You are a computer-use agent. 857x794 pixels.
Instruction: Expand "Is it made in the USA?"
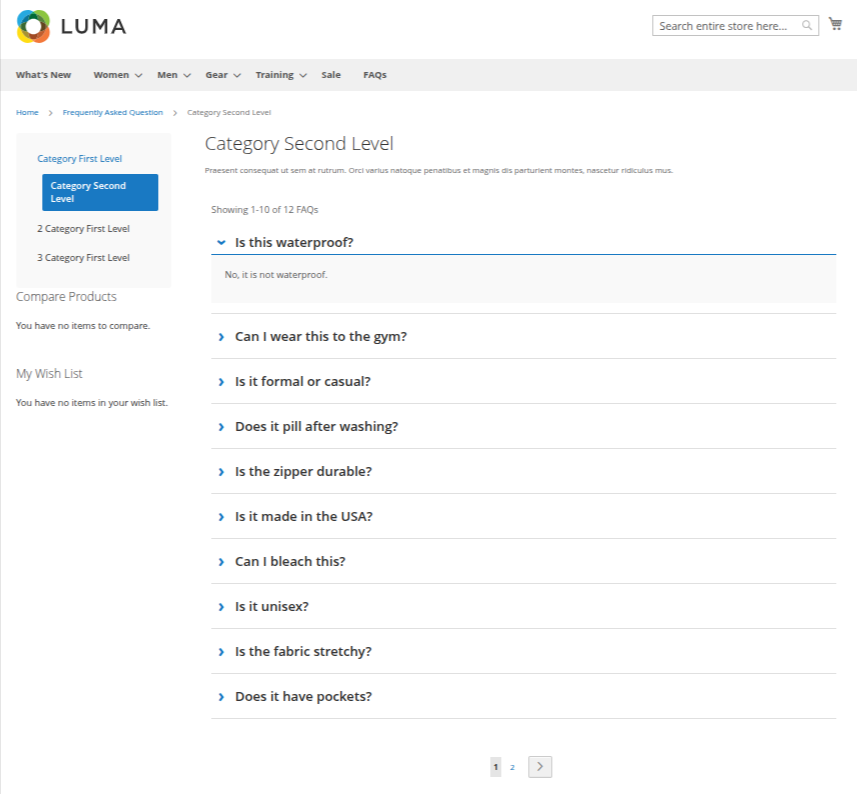pos(303,517)
